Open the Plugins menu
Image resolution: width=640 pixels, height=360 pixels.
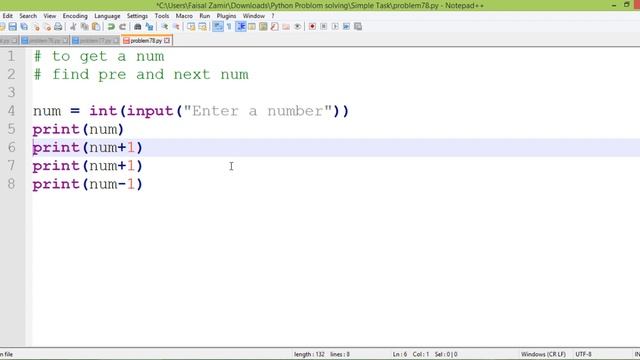coord(226,16)
